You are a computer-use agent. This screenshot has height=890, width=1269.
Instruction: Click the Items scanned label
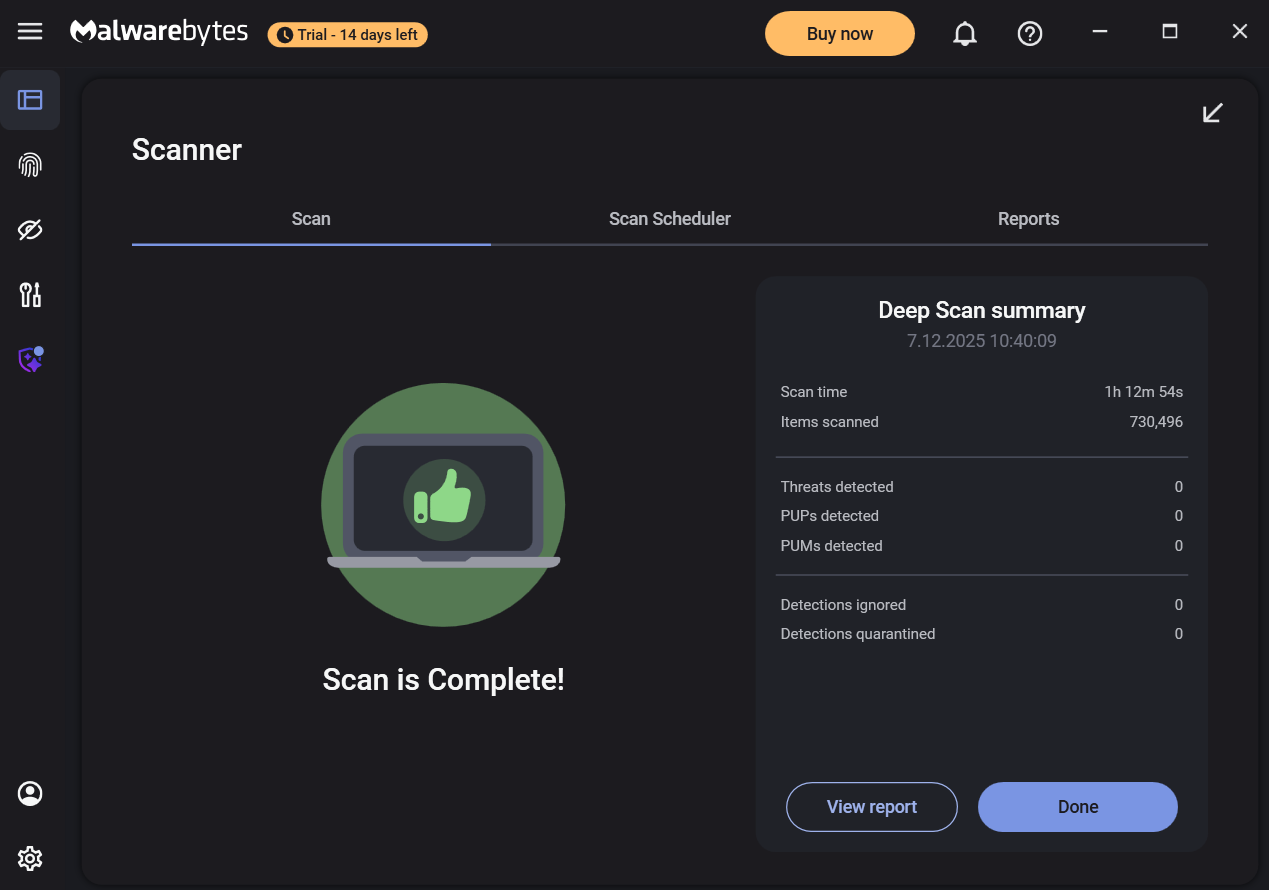(x=830, y=422)
